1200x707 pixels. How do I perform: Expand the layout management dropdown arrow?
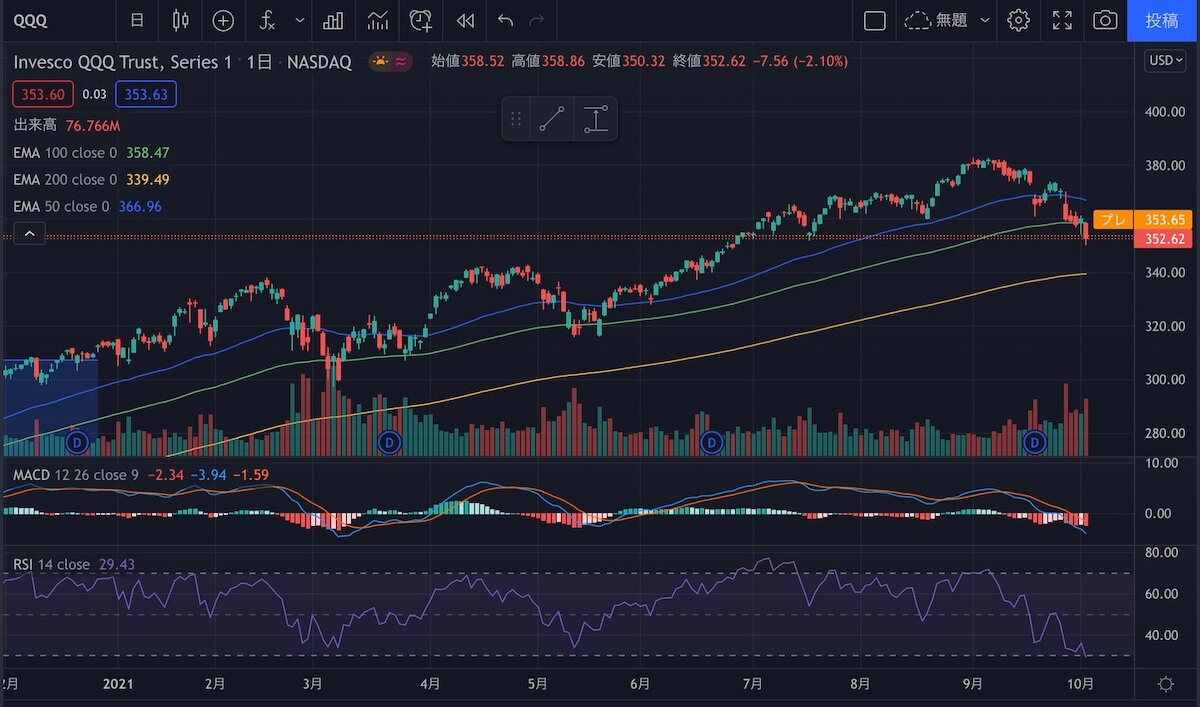click(x=985, y=20)
